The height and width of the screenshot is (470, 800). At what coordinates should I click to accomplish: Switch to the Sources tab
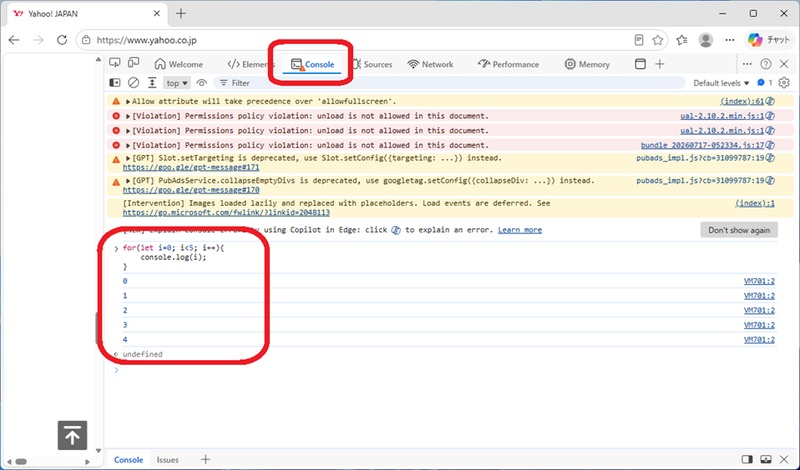pos(372,64)
